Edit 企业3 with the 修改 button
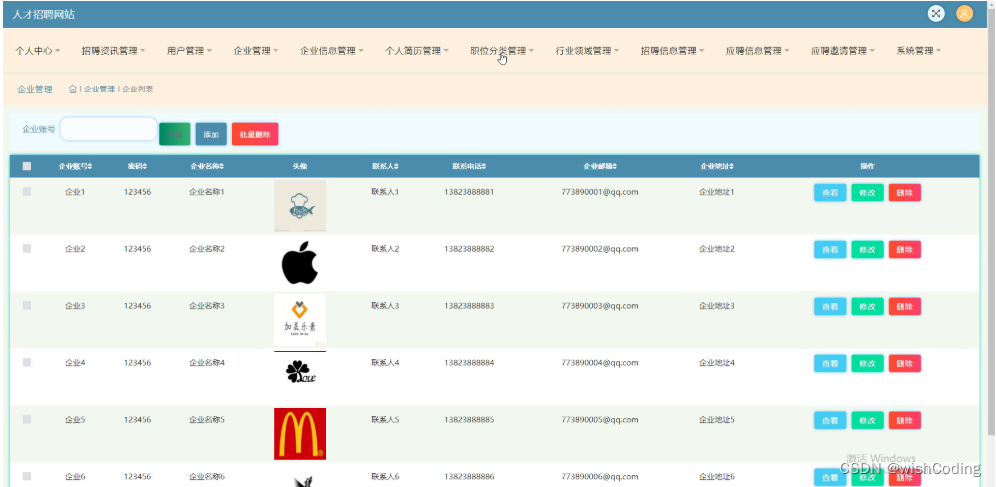The image size is (996, 487). [868, 307]
